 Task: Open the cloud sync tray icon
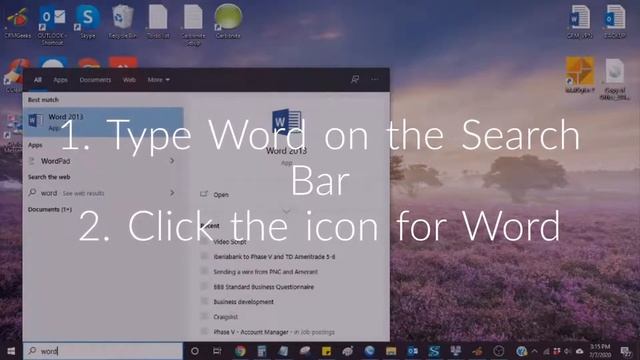pyautogui.click(x=579, y=351)
